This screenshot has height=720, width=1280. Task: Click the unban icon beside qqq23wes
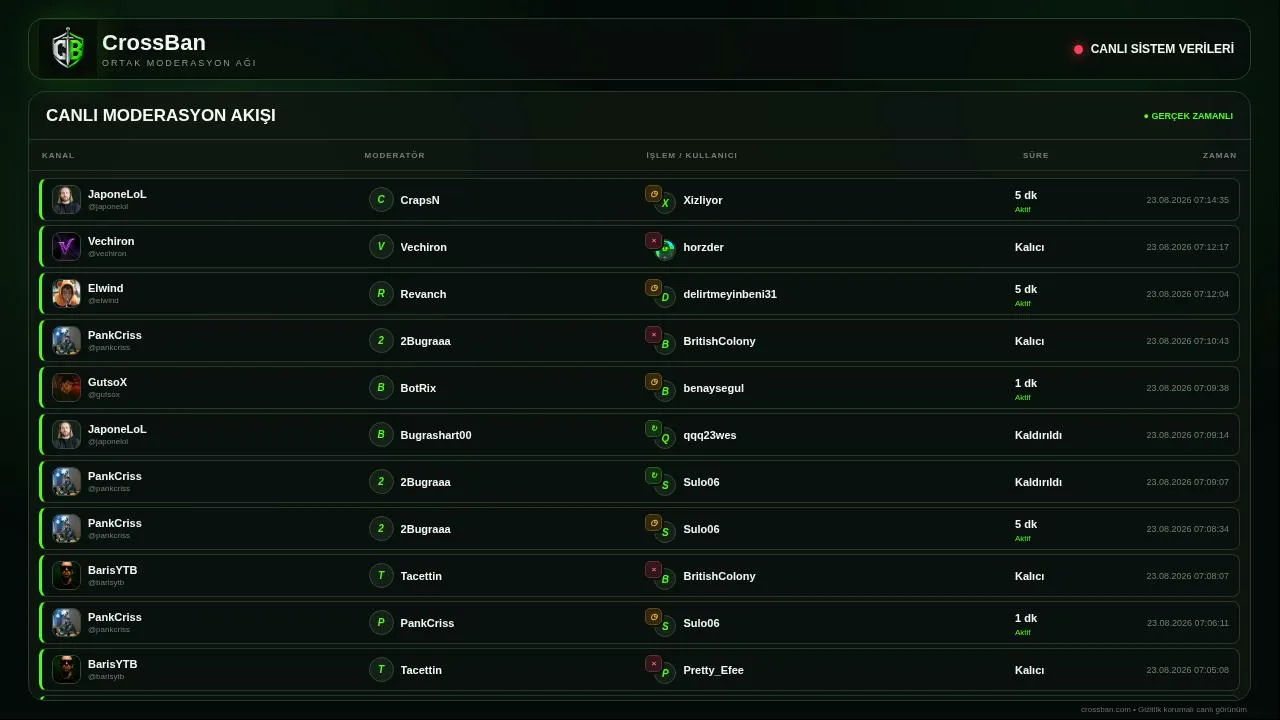653,429
